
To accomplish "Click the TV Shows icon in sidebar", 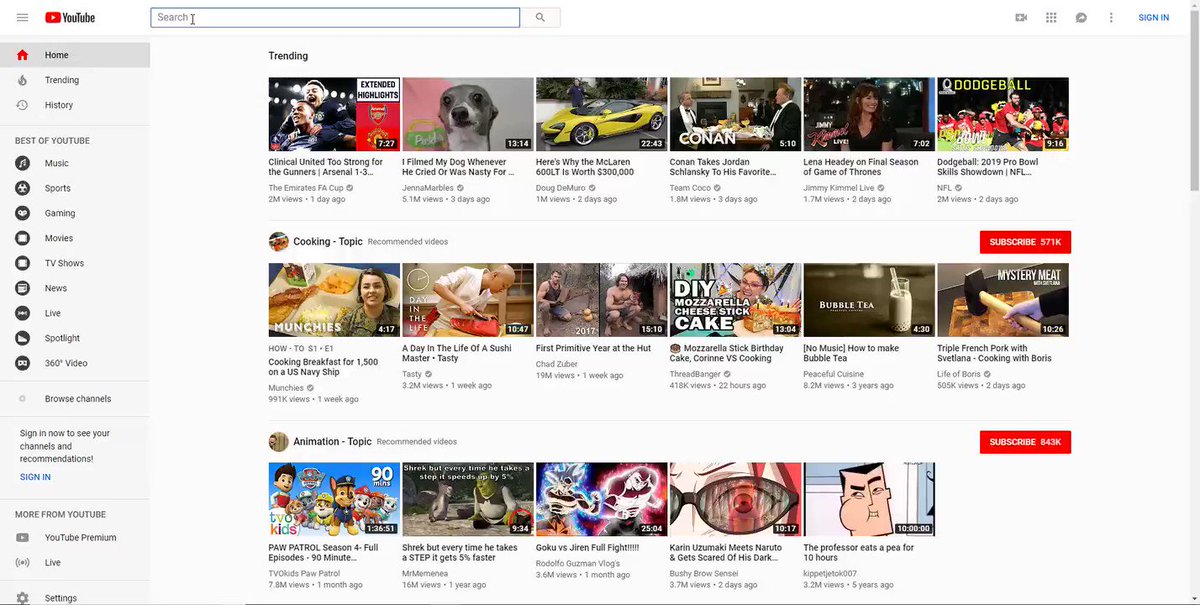I will tap(22, 263).
